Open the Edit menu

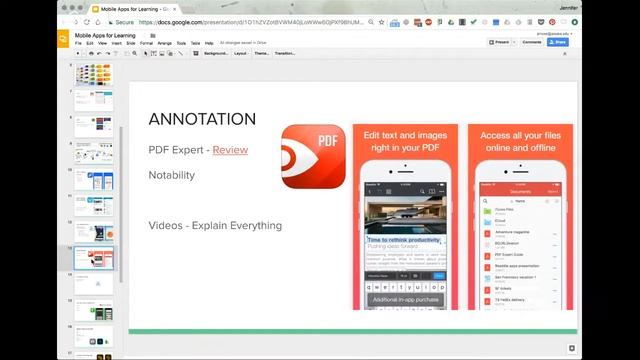pyautogui.click(x=90, y=43)
